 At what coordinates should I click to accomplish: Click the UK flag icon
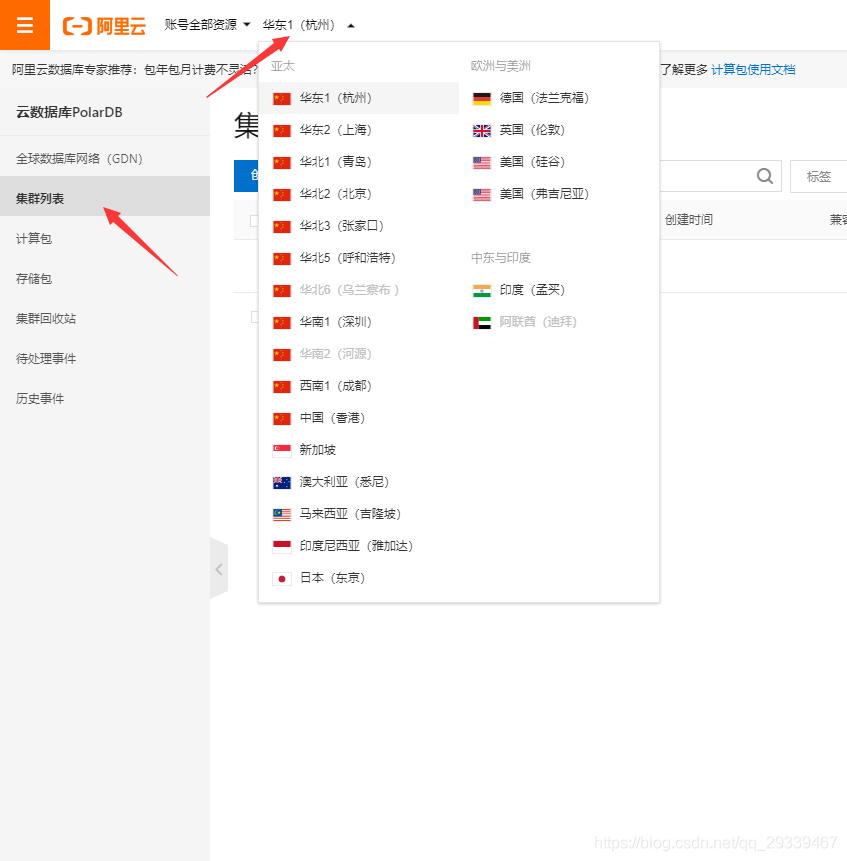tap(481, 131)
